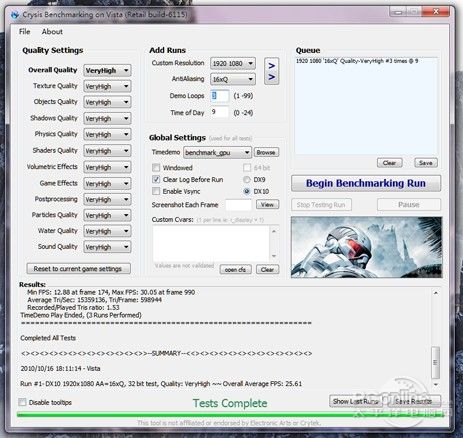The width and height of the screenshot is (463, 438).
Task: Expand Volumetric Effects dropdown
Action: tap(107, 167)
